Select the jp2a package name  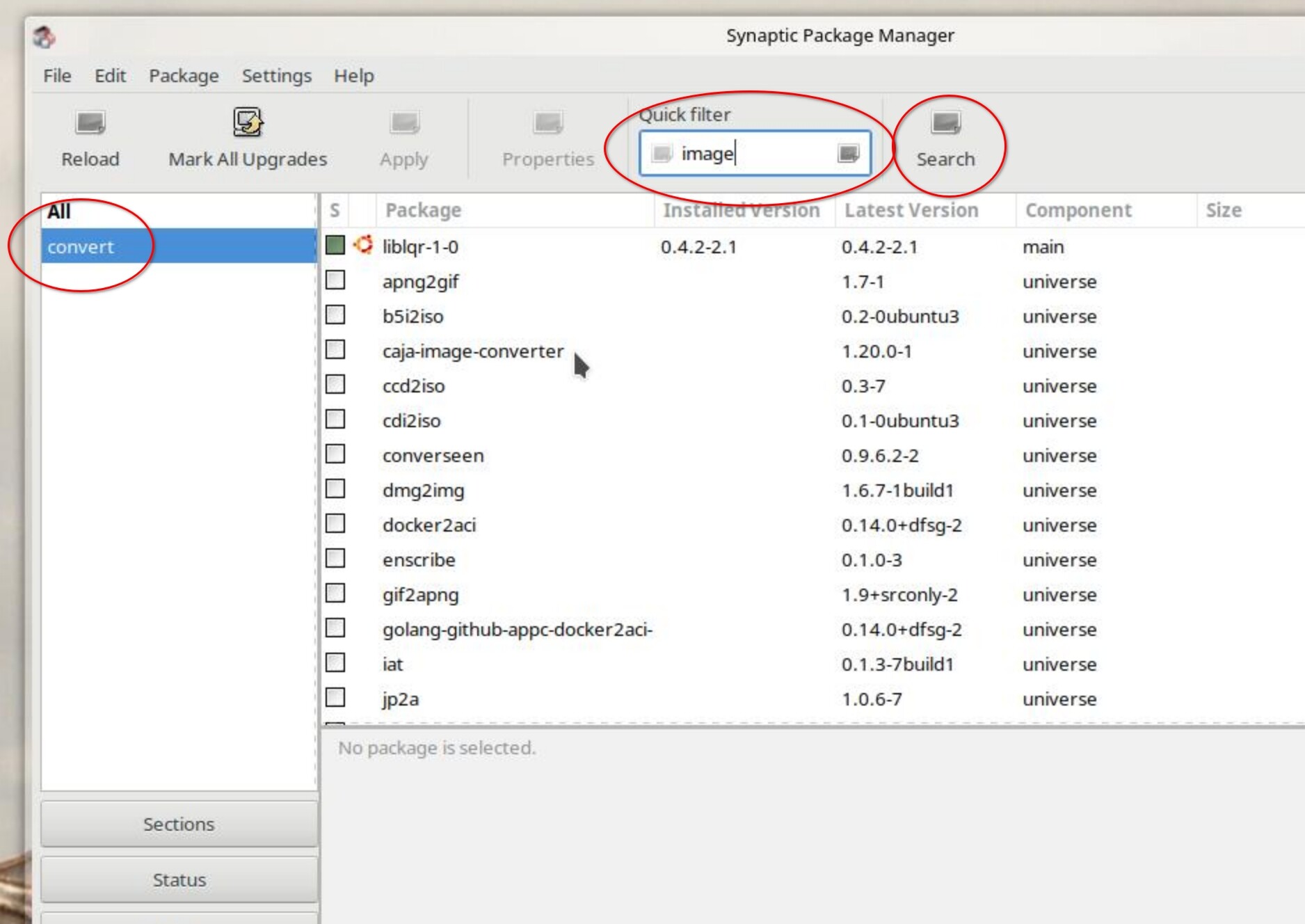(x=401, y=699)
